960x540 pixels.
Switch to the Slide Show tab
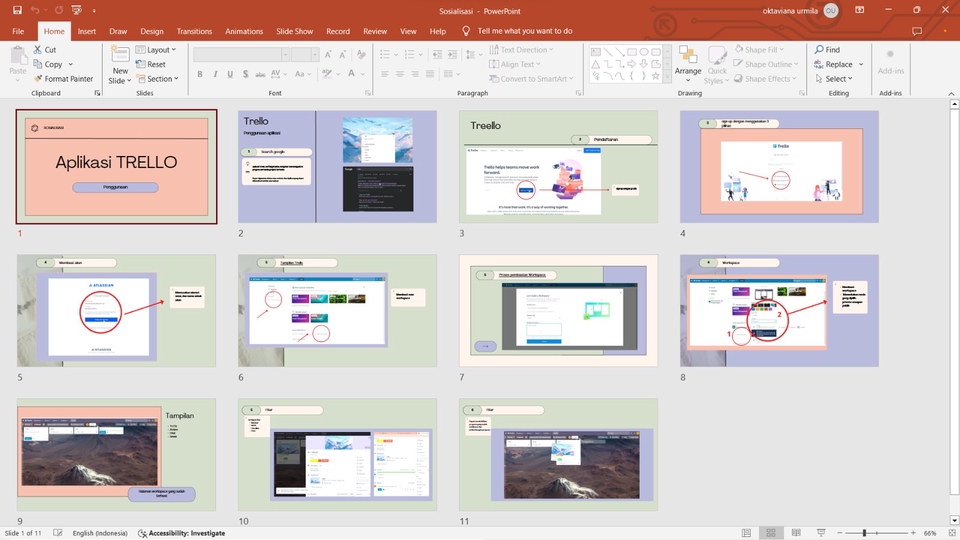[x=294, y=31]
